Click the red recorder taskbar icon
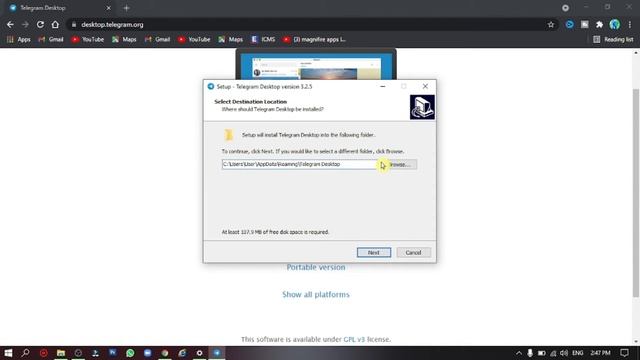Screen dimensions: 640x360 tap(43, 353)
